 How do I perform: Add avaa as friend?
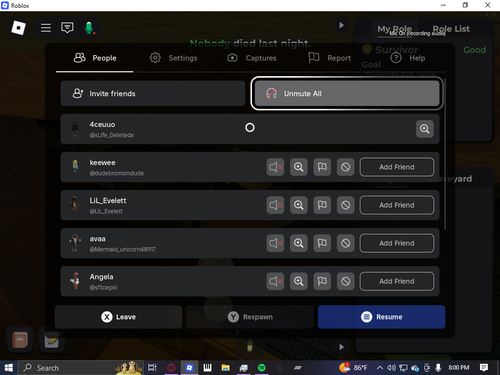(397, 243)
